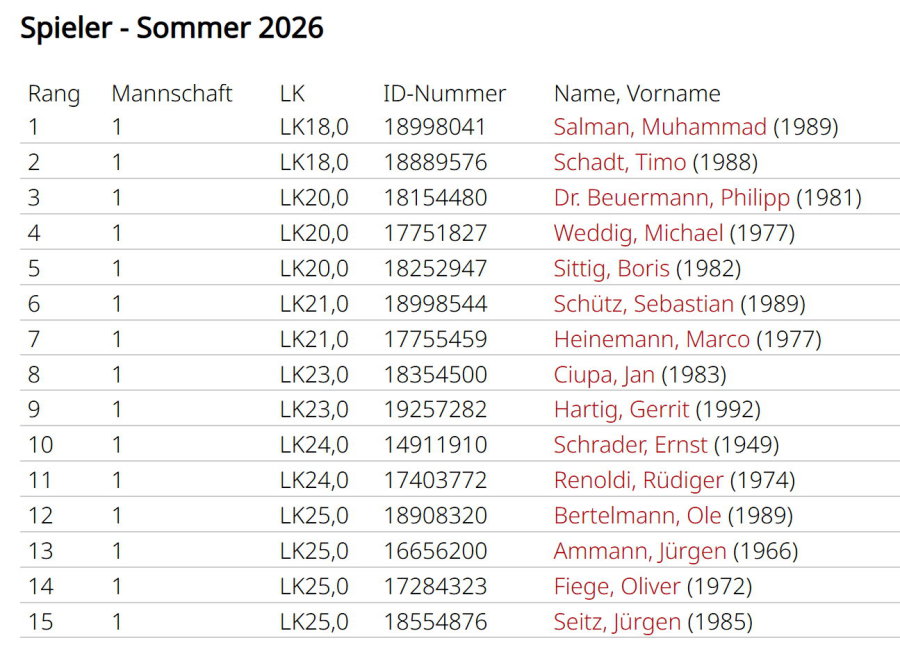The height and width of the screenshot is (647, 900).
Task: Select the Hartig, Gerrit link
Action: (620, 410)
